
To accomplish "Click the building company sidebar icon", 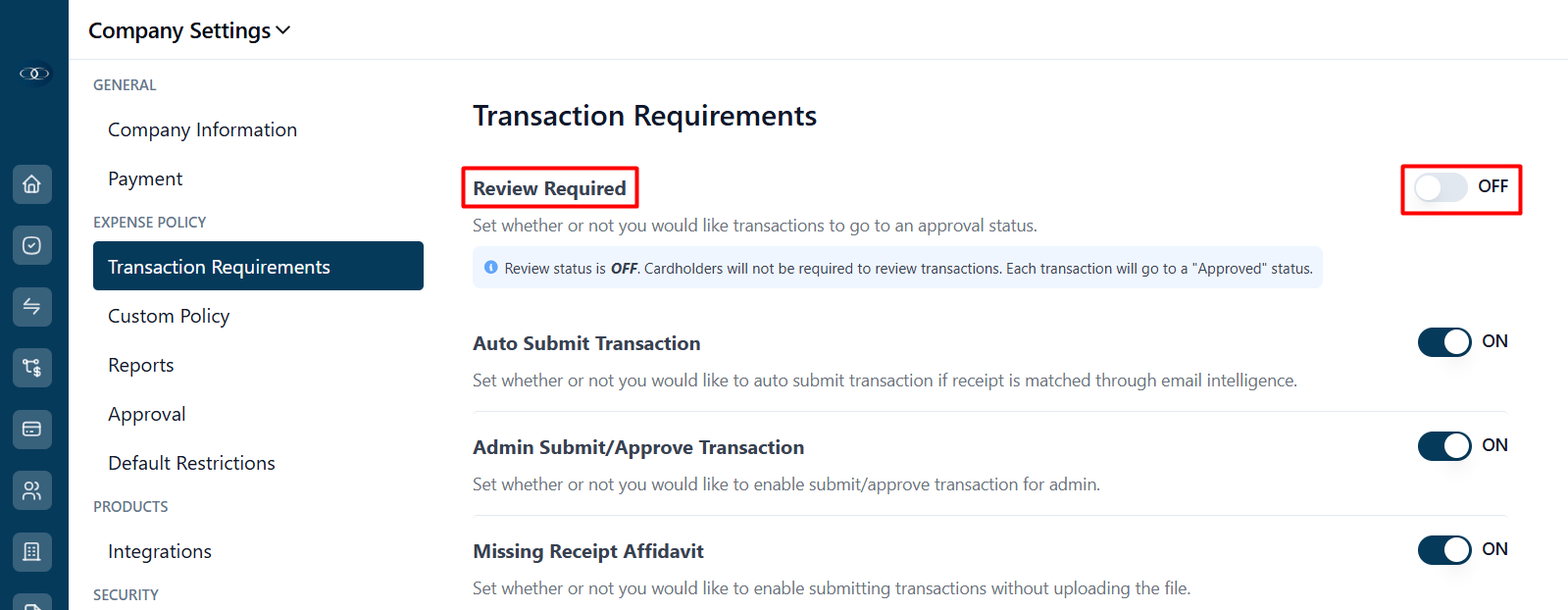I will 32,552.
